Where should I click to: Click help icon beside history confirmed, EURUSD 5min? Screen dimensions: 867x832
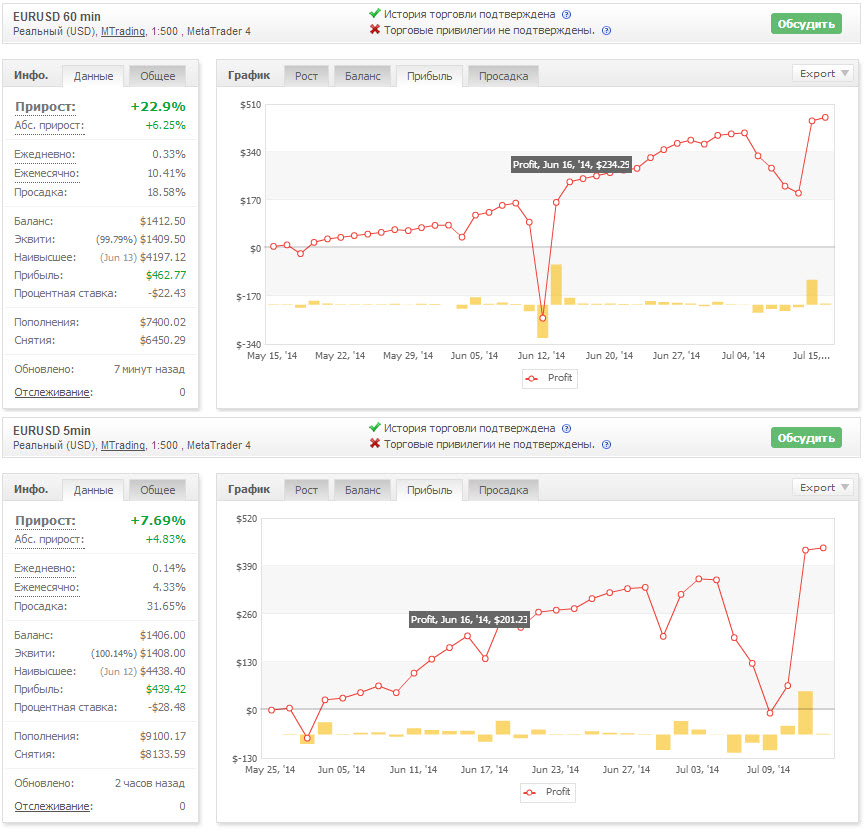(x=566, y=429)
